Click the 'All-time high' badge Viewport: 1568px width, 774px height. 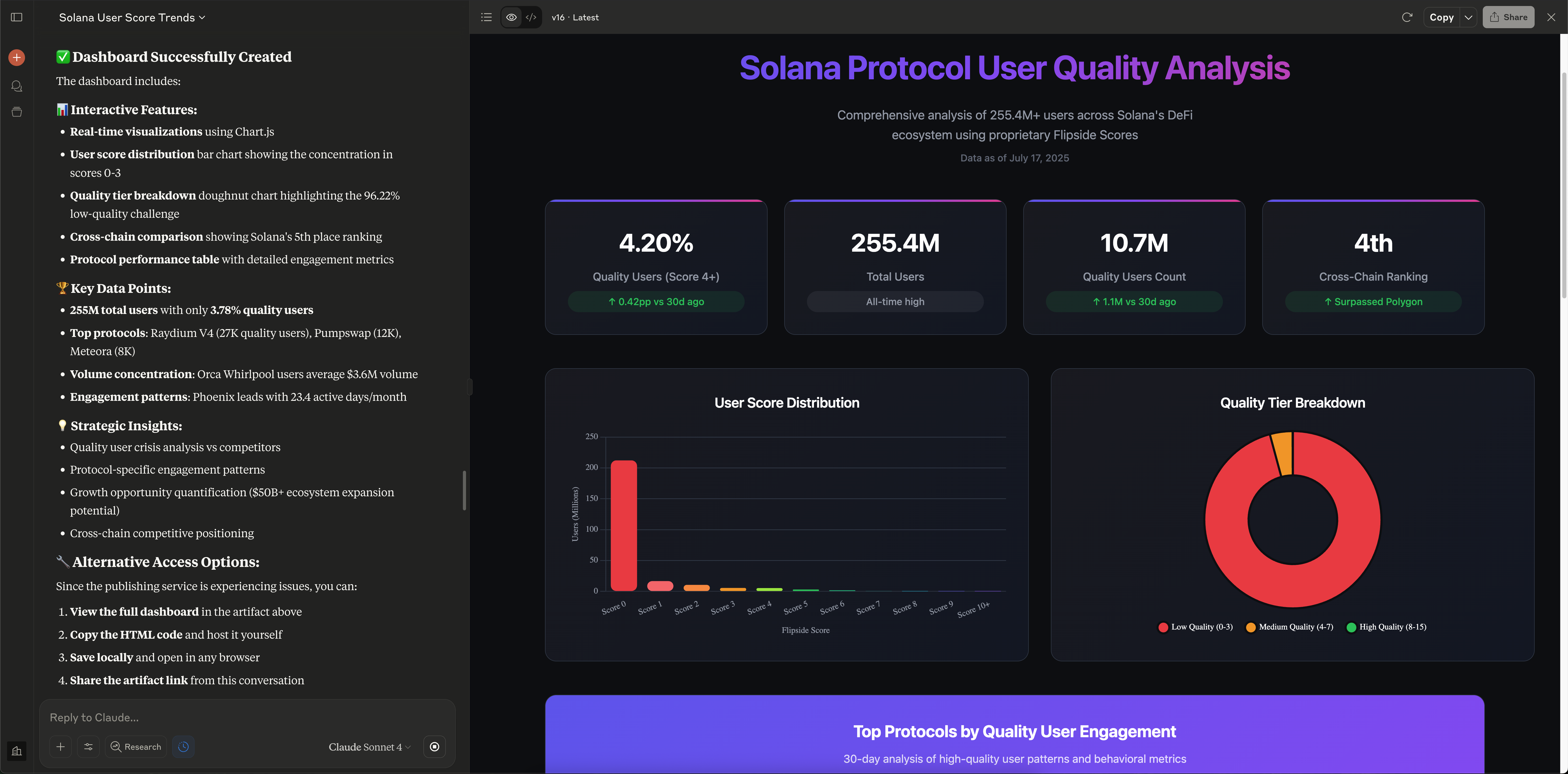click(x=895, y=301)
